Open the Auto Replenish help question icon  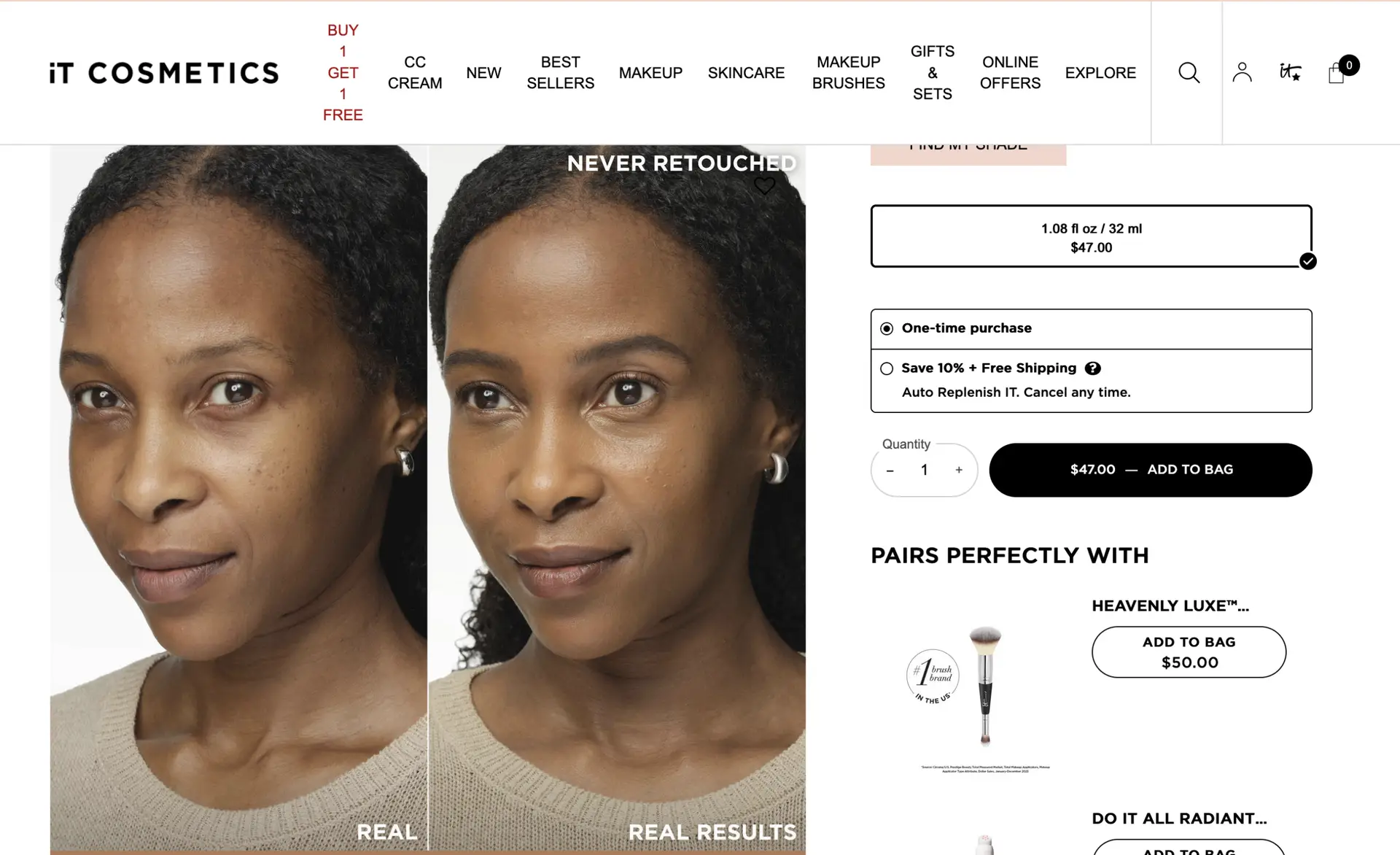click(x=1092, y=368)
